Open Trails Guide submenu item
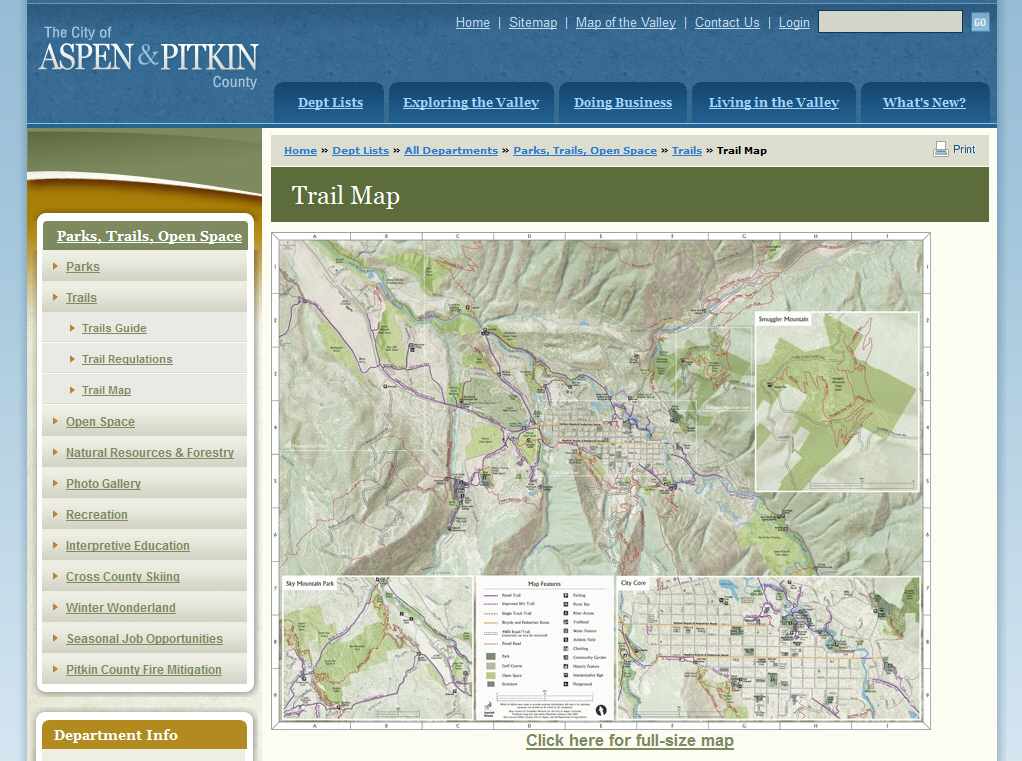The height and width of the screenshot is (761, 1022). (114, 328)
